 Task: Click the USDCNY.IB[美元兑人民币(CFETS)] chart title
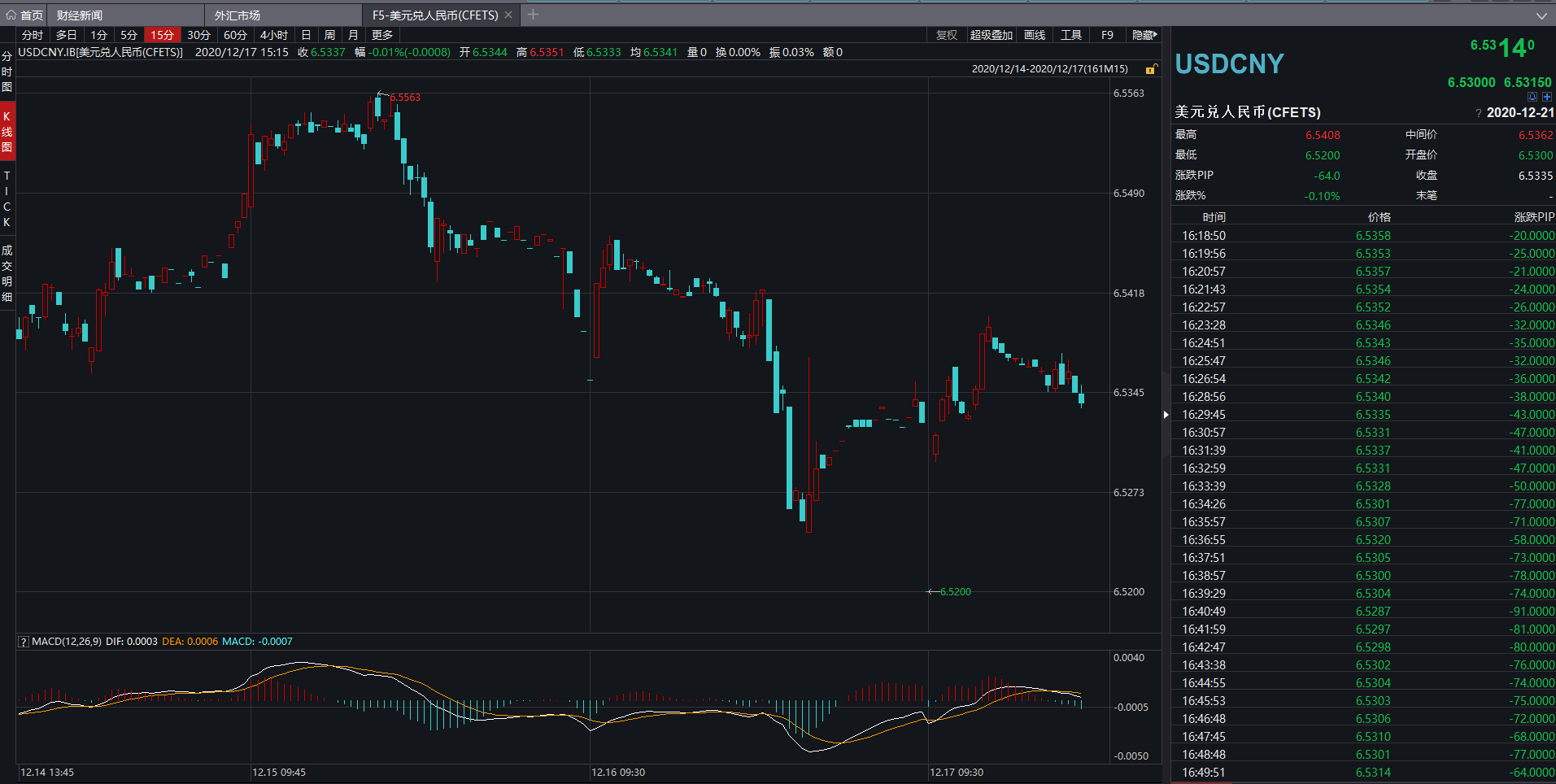(x=101, y=52)
